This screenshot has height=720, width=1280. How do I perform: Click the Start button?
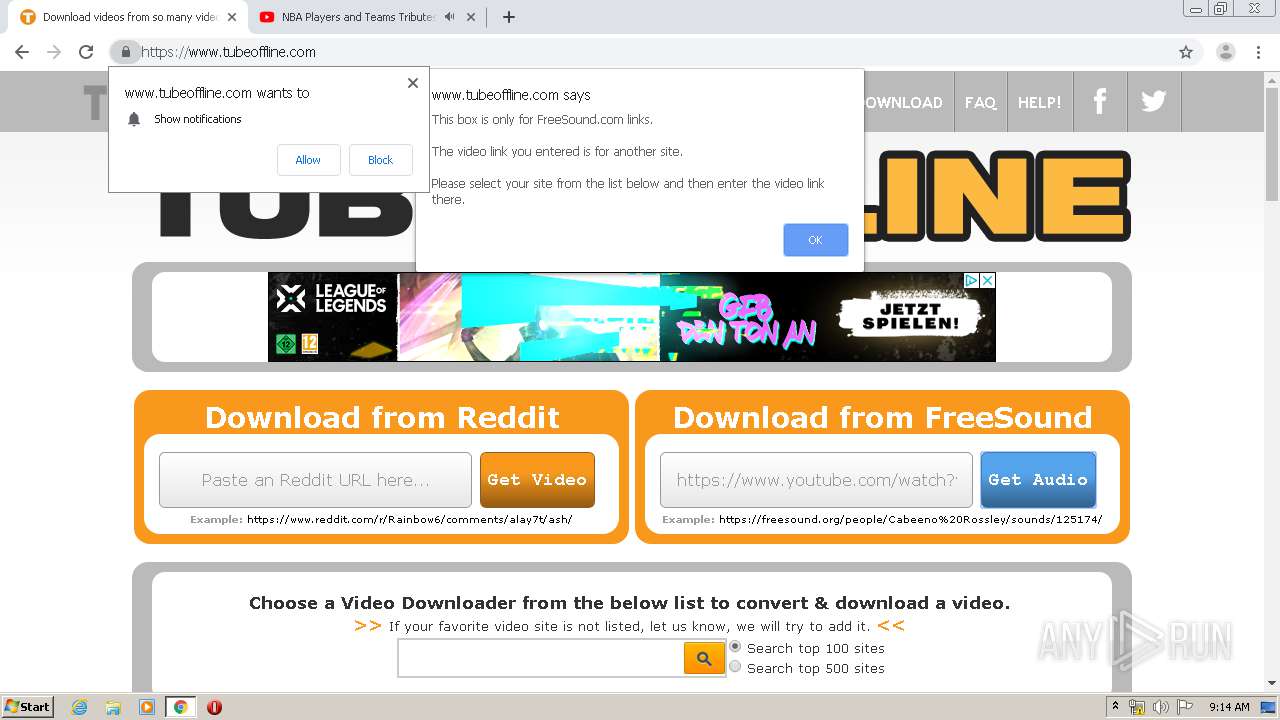click(27, 707)
